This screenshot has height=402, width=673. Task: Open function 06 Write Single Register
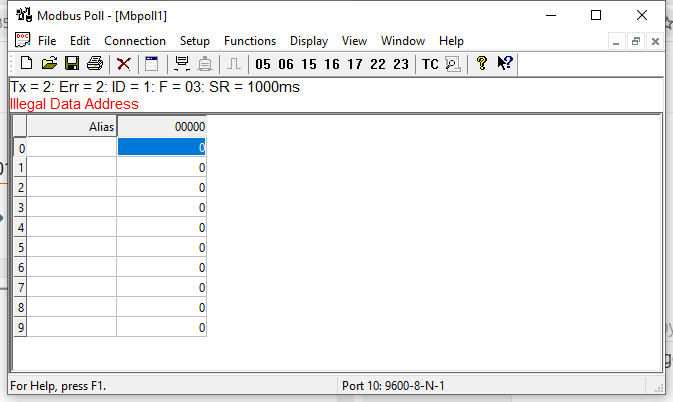286,64
